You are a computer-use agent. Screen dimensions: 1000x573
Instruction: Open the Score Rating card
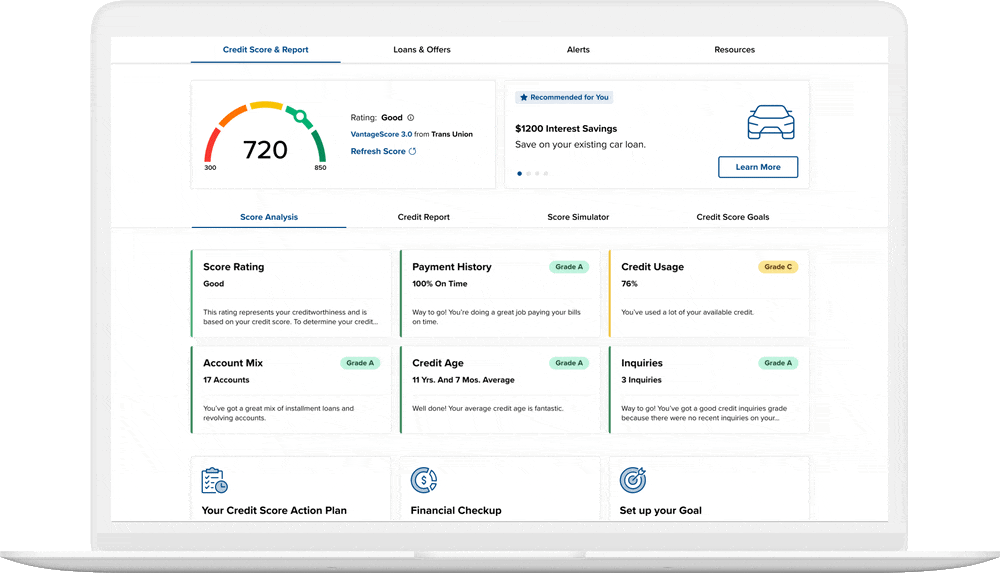coord(291,294)
